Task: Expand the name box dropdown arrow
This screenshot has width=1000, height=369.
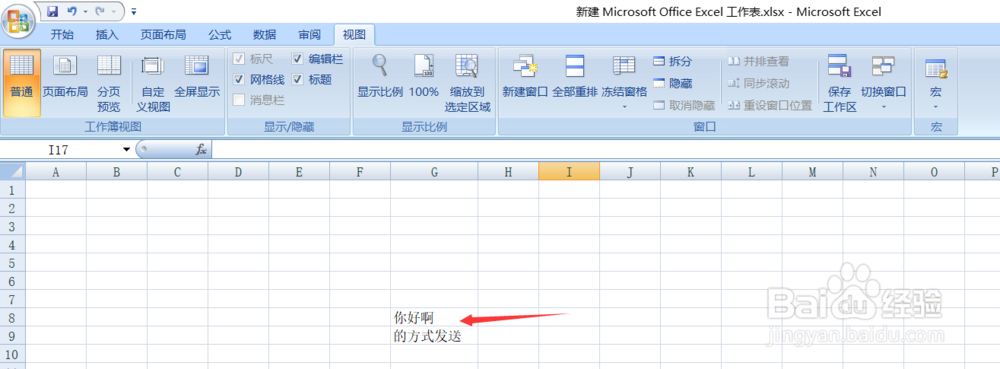Action: 126,150
